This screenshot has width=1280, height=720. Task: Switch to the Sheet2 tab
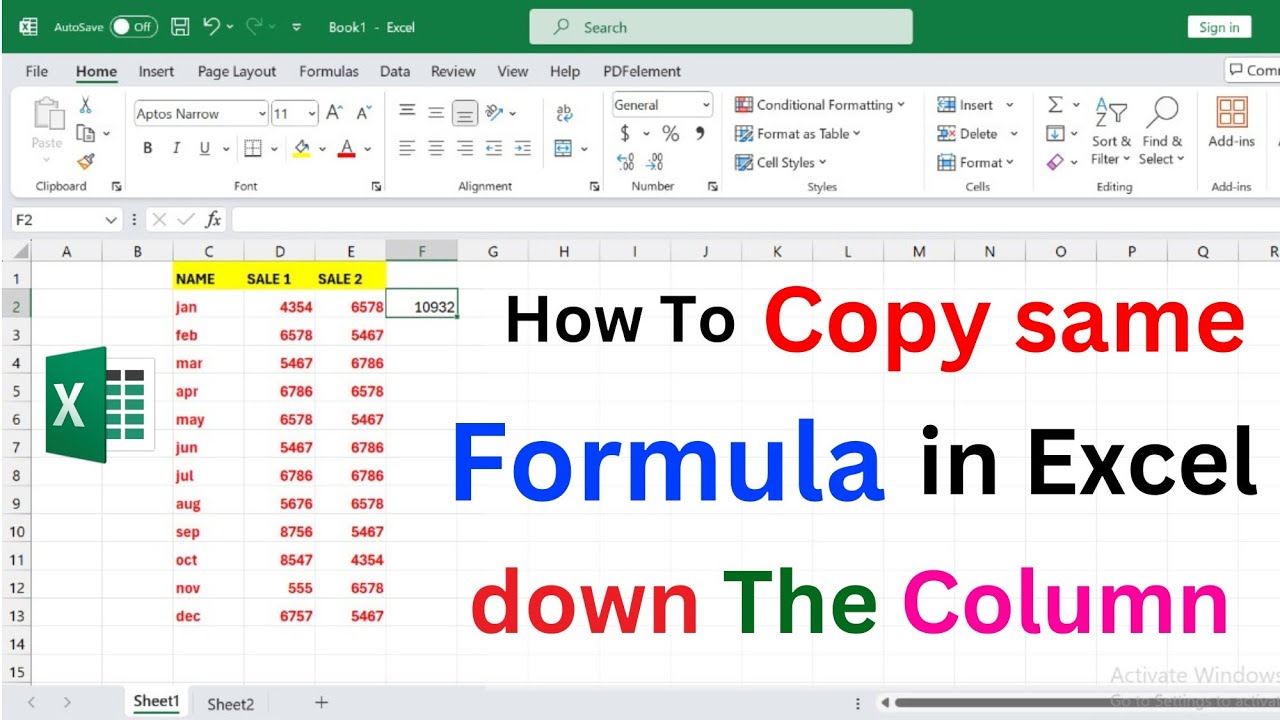tap(231, 704)
